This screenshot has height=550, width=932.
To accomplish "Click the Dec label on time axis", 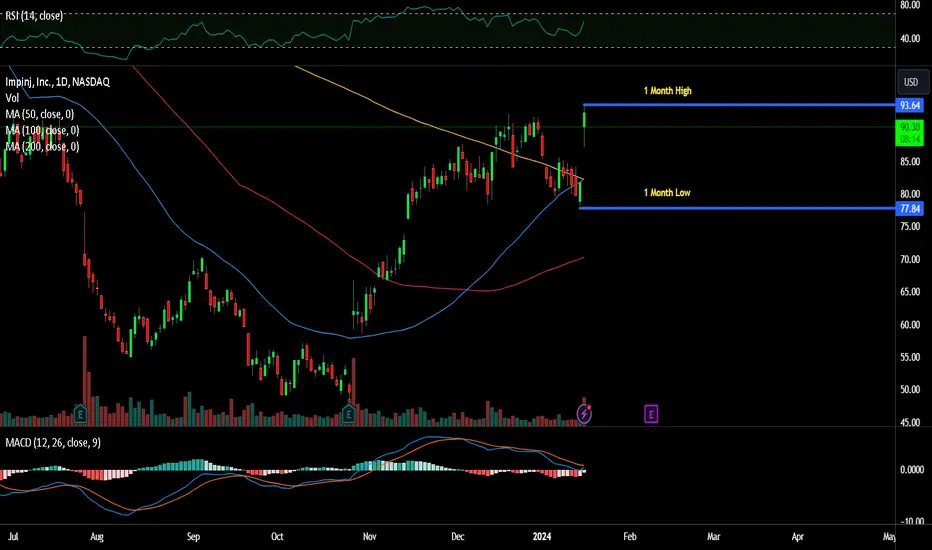I will tap(458, 536).
